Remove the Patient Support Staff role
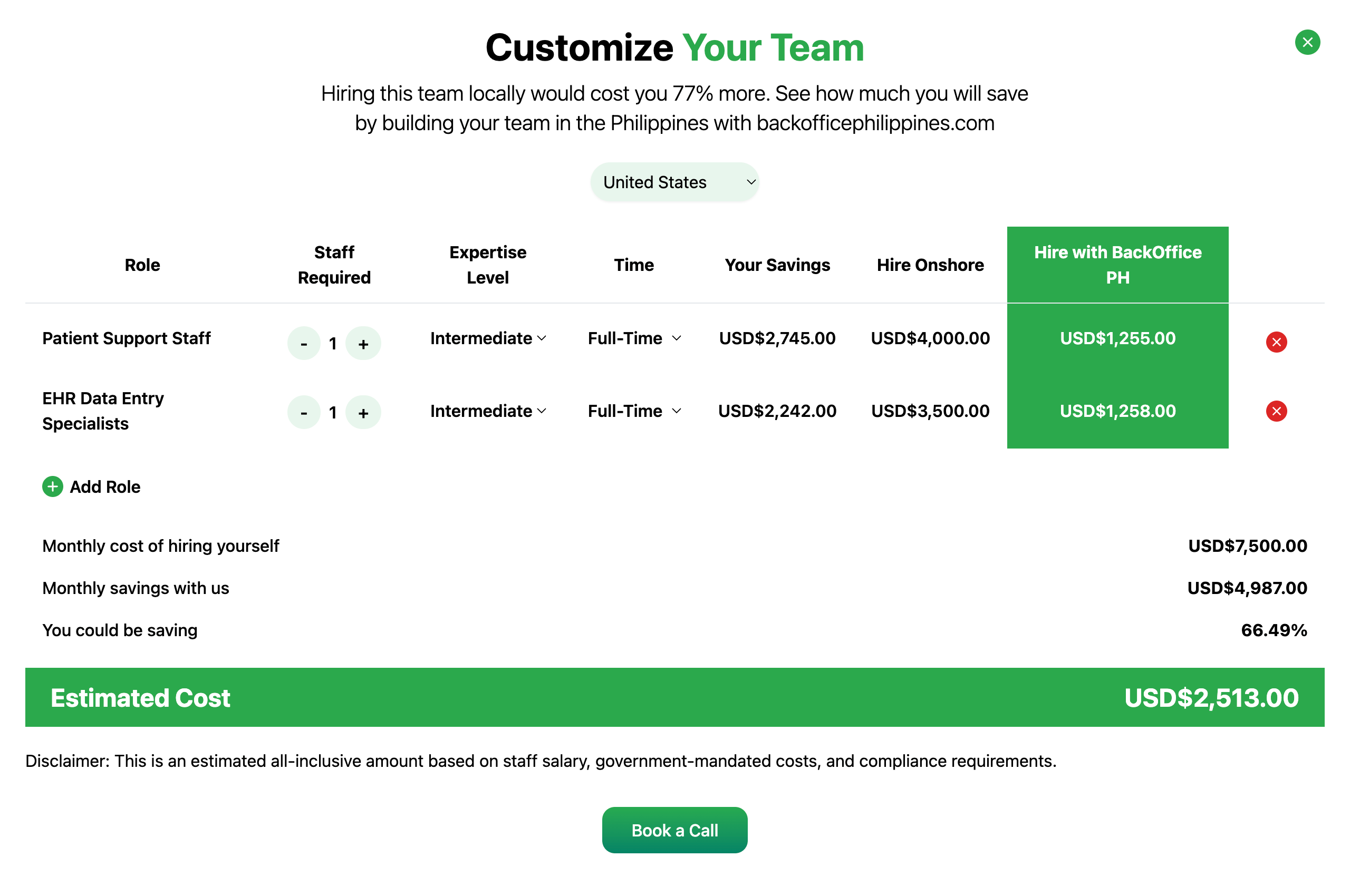 (x=1276, y=342)
